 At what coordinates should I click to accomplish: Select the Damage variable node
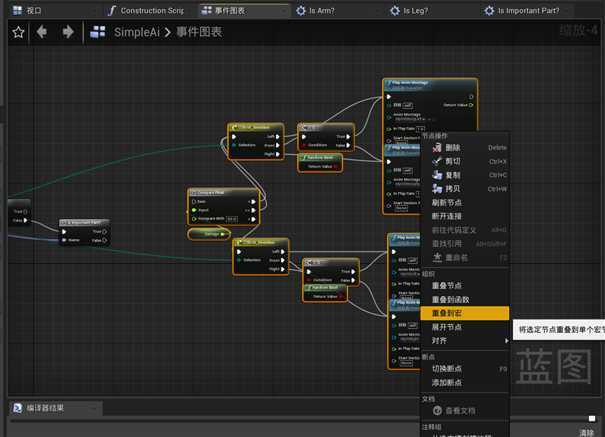tap(209, 234)
